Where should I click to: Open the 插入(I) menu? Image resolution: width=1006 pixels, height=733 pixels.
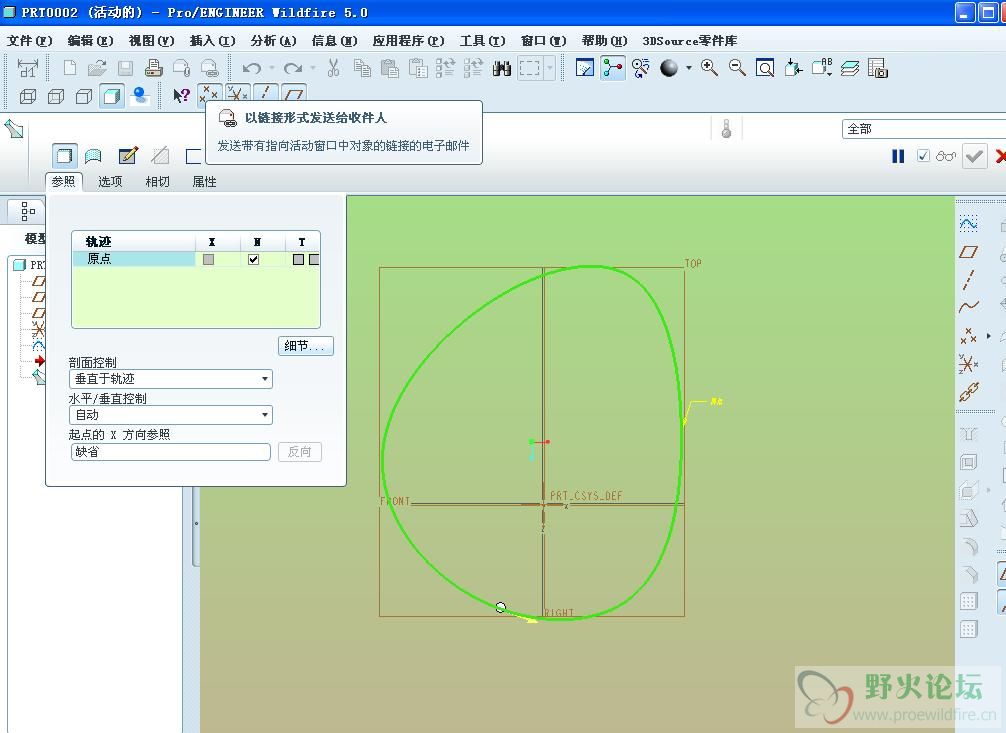(x=212, y=40)
